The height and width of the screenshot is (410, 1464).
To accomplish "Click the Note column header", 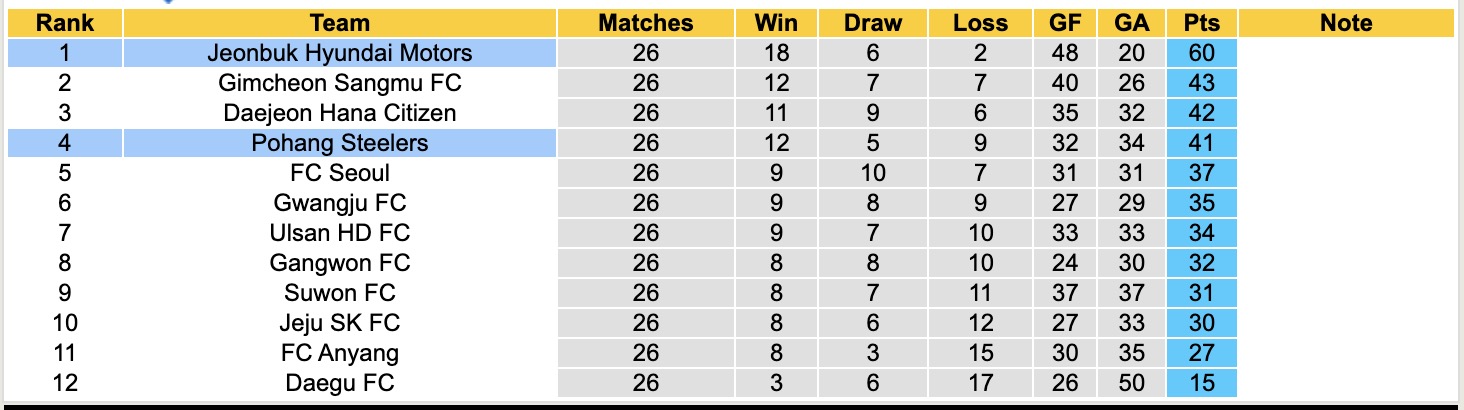I will (1346, 23).
